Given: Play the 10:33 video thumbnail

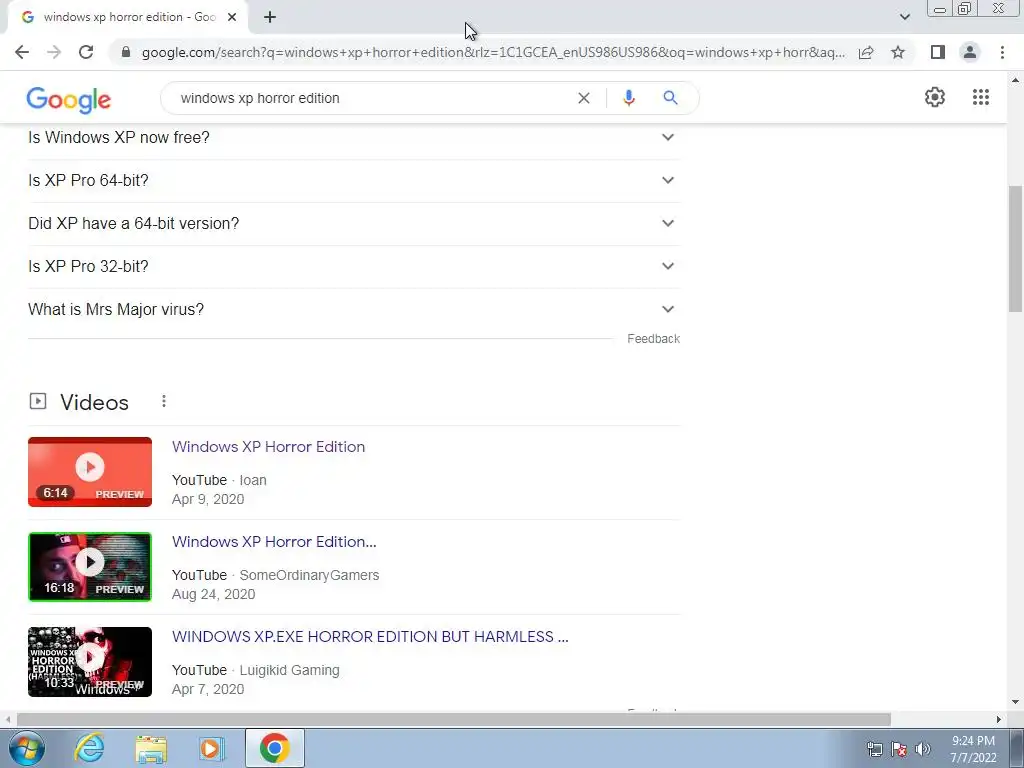Looking at the screenshot, I should point(90,662).
